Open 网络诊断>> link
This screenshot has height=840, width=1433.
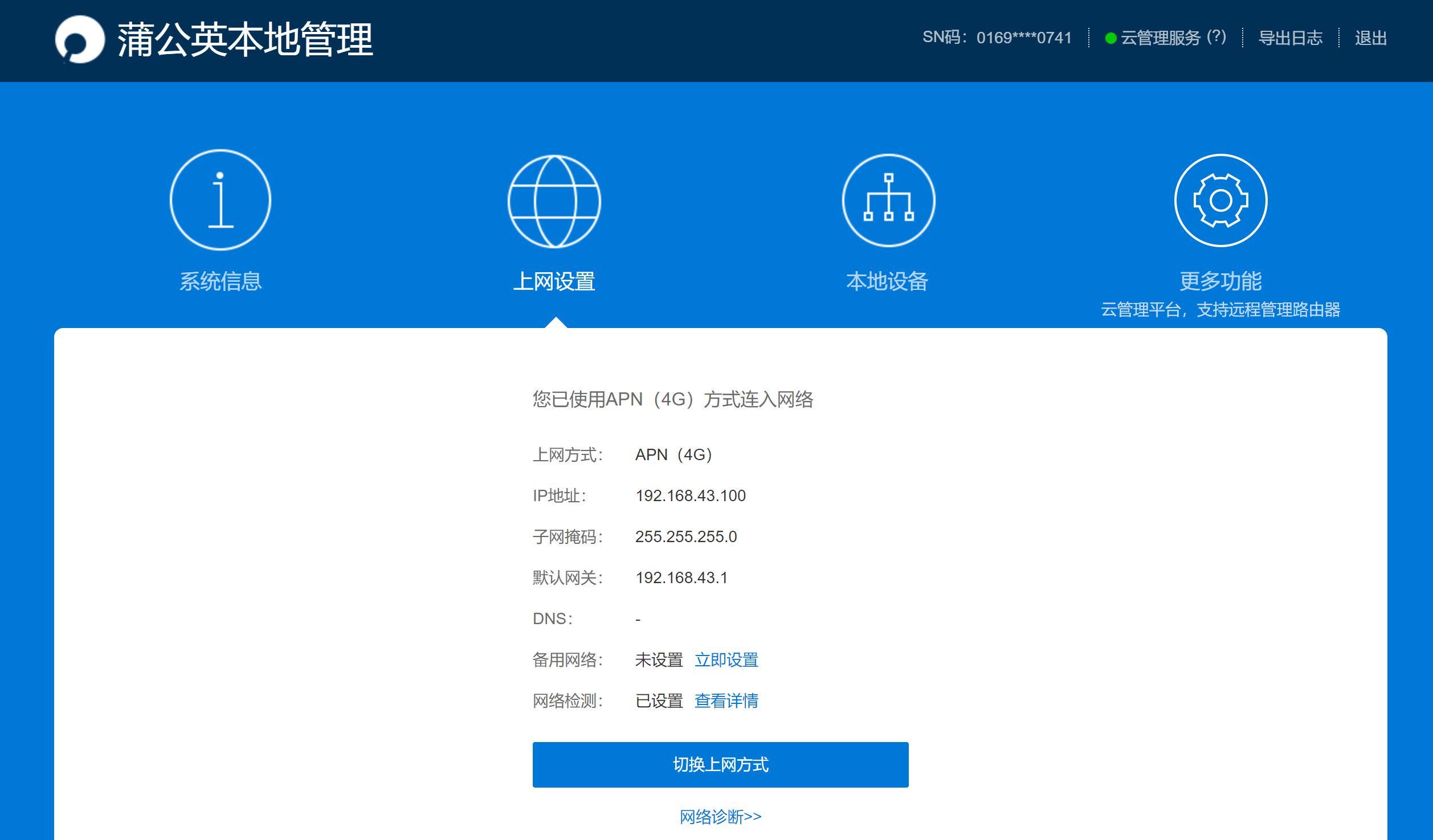point(721,817)
